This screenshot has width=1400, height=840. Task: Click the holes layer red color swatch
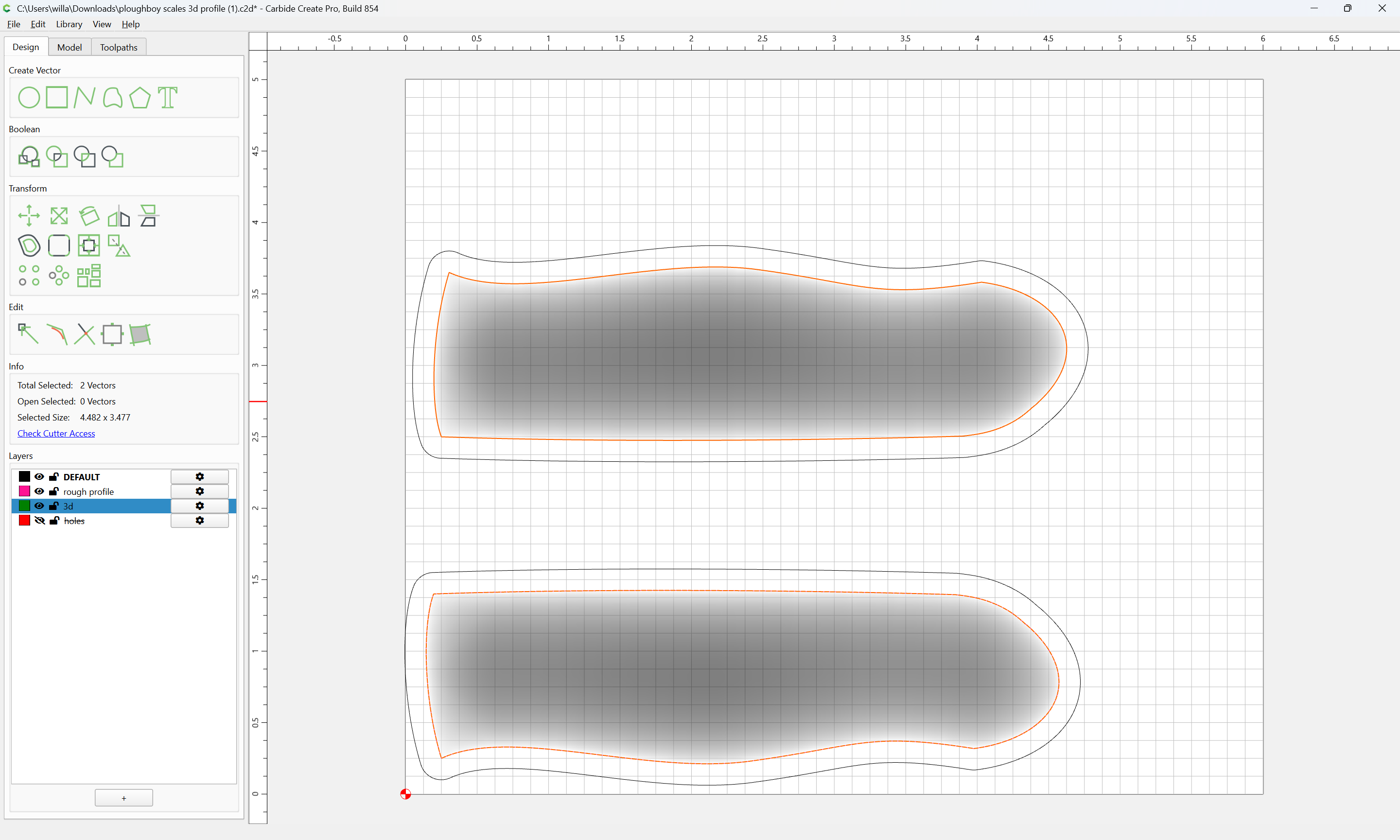(24, 520)
